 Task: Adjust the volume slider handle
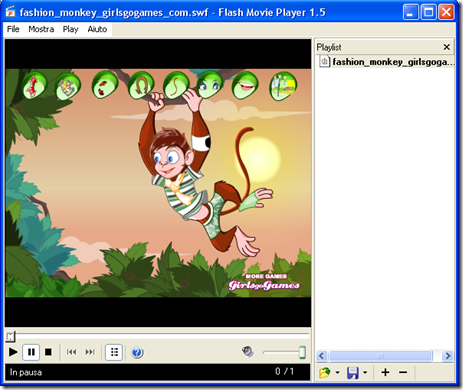click(302, 352)
